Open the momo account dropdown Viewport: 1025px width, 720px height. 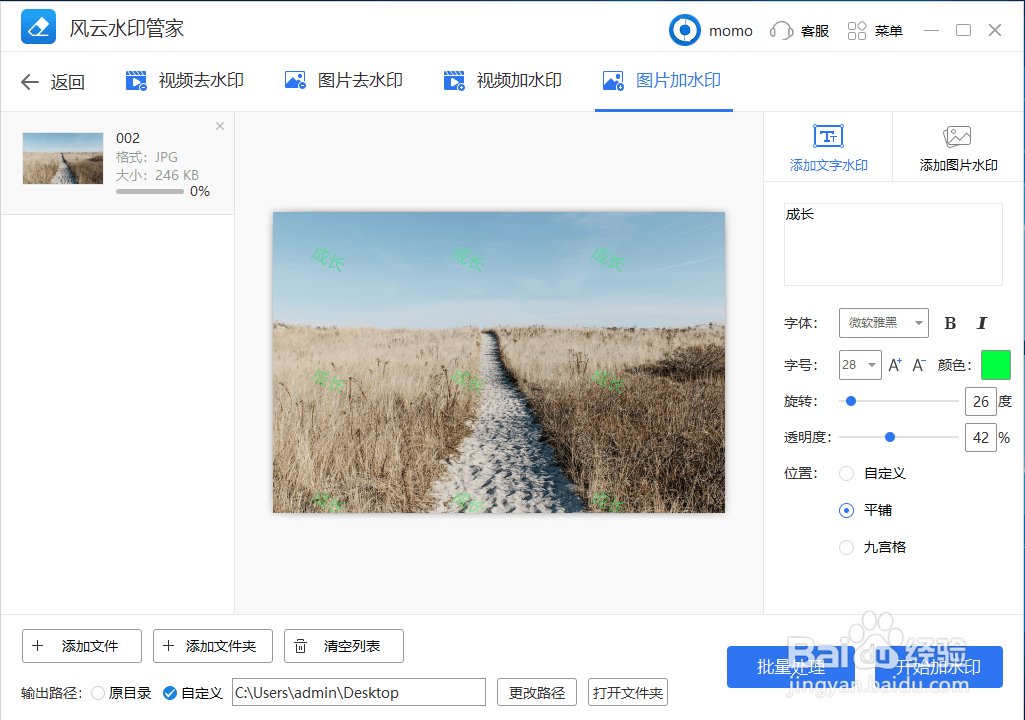coord(711,31)
